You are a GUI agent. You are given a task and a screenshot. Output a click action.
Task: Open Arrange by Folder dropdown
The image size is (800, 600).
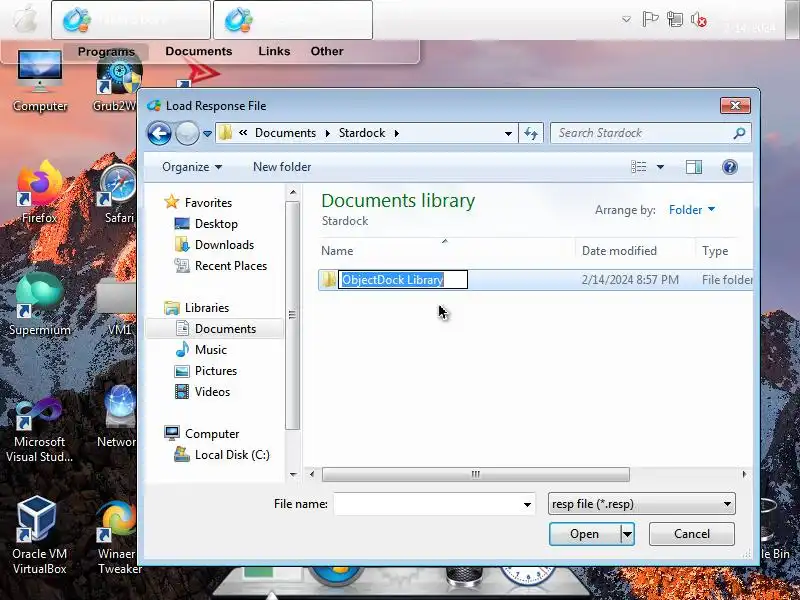[692, 210]
